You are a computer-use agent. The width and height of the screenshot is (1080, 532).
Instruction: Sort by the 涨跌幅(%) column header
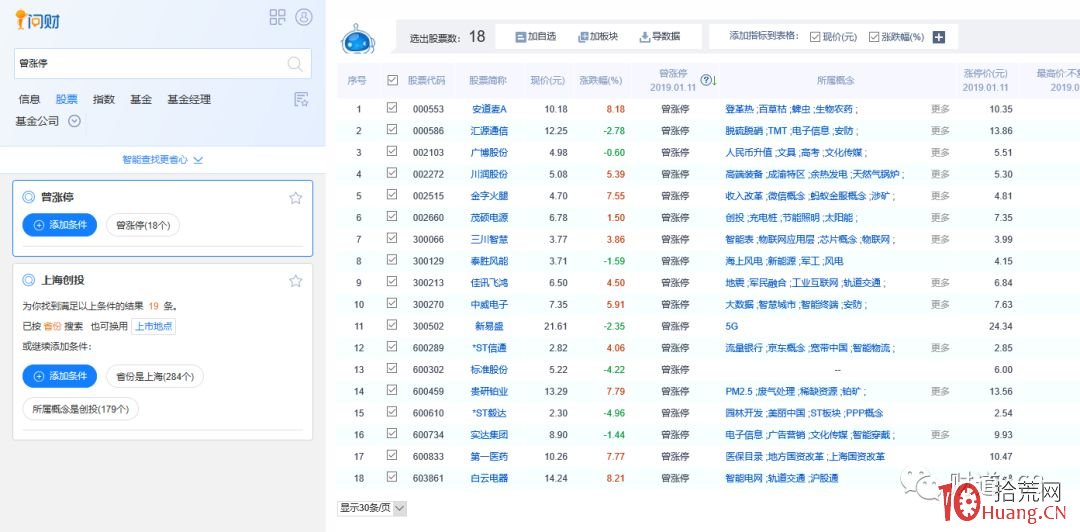tap(601, 81)
